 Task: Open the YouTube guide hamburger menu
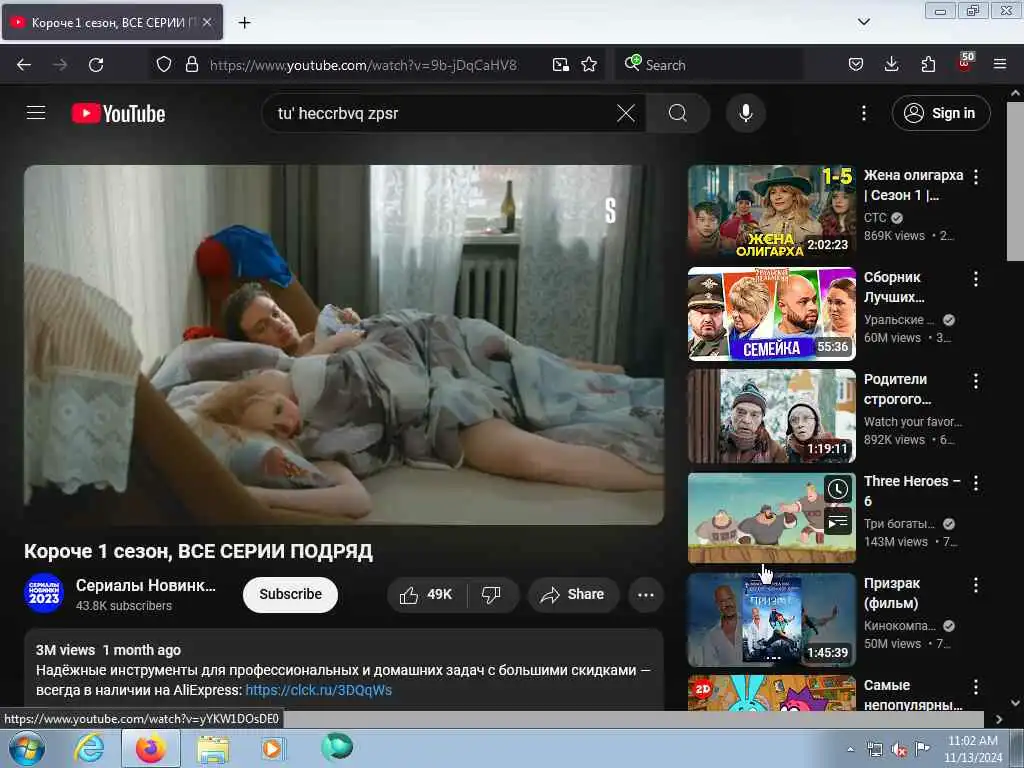point(36,113)
